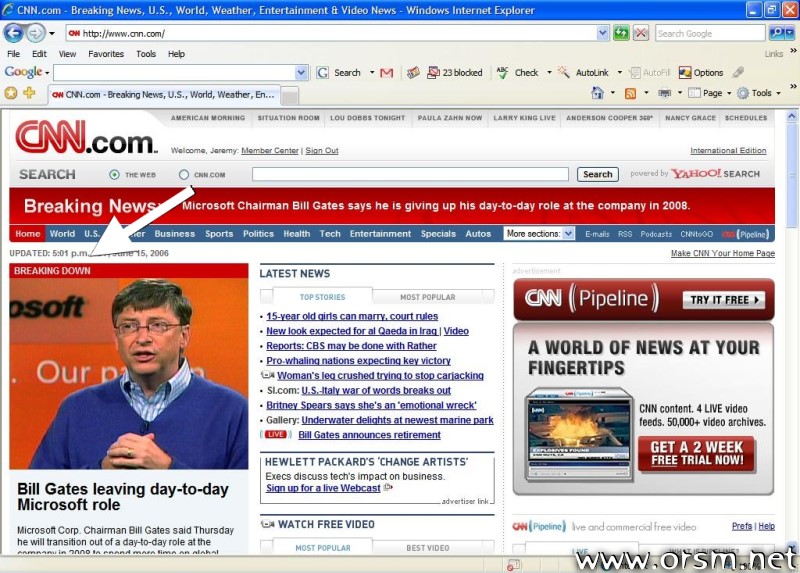The width and height of the screenshot is (800, 573).
Task: Open Sign up for a live Webcast link
Action: click(x=323, y=488)
